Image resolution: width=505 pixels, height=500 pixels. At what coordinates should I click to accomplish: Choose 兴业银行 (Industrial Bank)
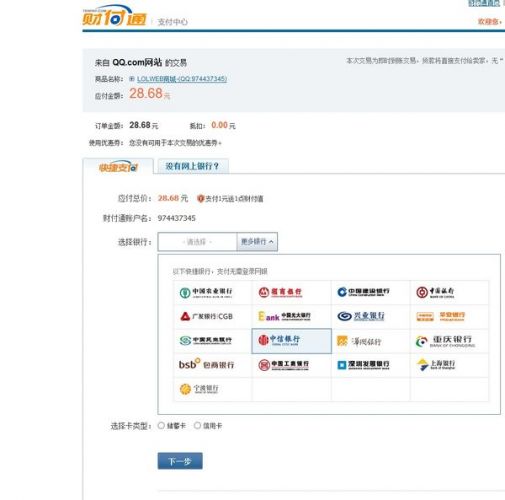click(x=371, y=316)
